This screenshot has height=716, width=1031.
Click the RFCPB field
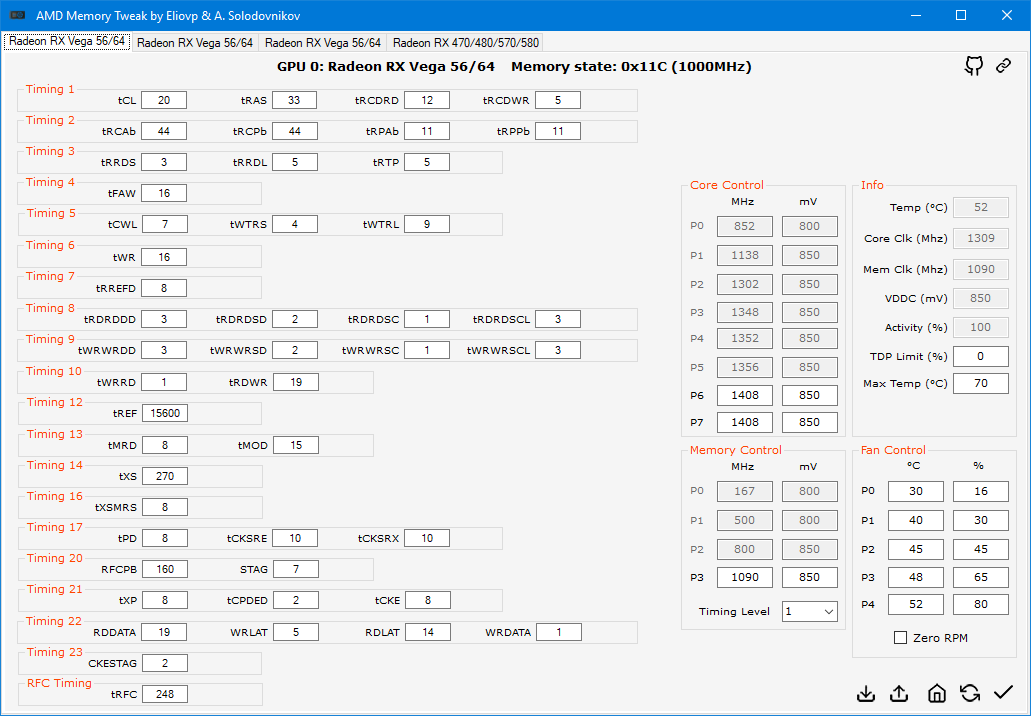point(164,569)
